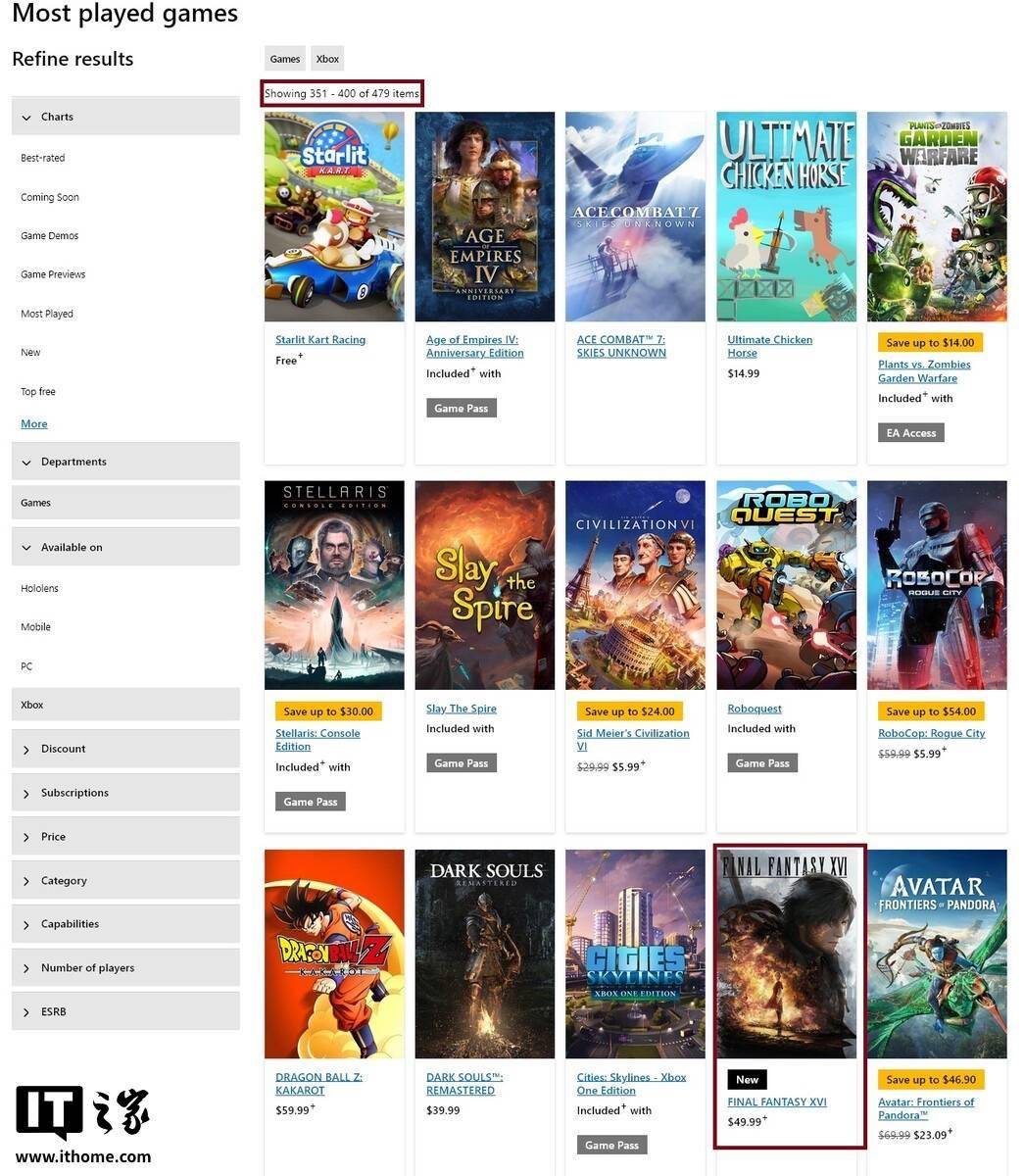Select the Slay the Spire game cover

[x=485, y=585]
